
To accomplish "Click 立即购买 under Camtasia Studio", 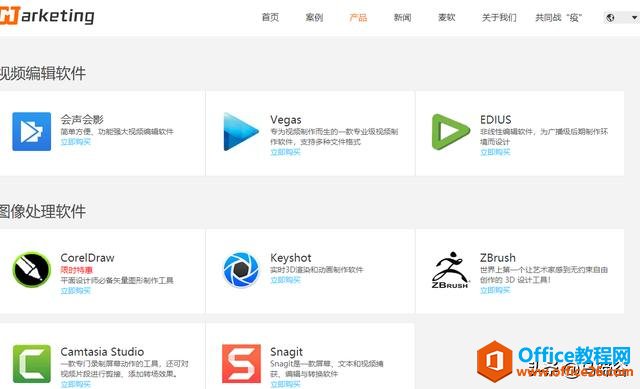I will coord(76,384).
